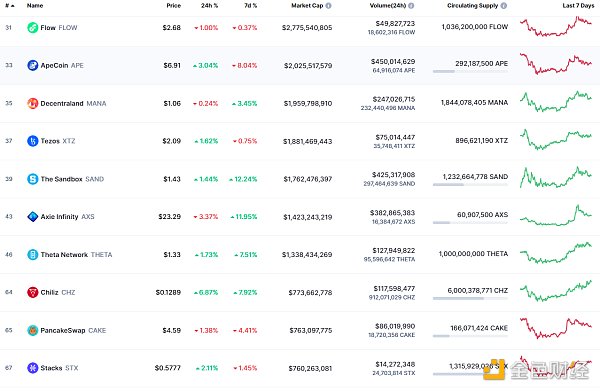Image resolution: width=600 pixels, height=391 pixels.
Task: Open the Volume(24h) info icon
Action: coord(411,6)
